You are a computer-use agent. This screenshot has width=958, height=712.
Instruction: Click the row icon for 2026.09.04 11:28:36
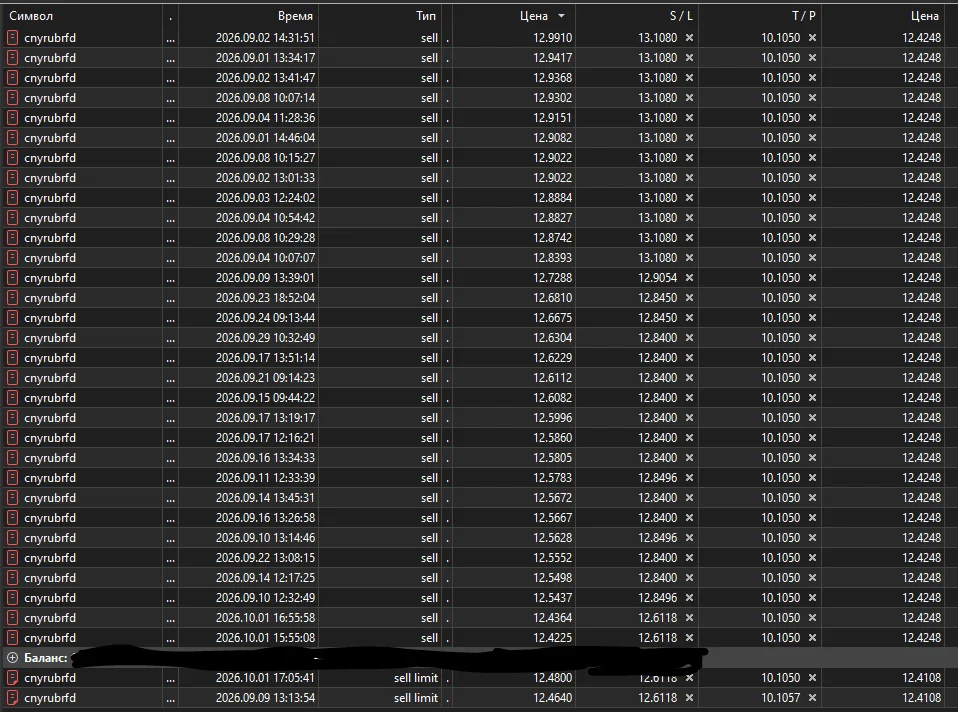tap(12, 118)
